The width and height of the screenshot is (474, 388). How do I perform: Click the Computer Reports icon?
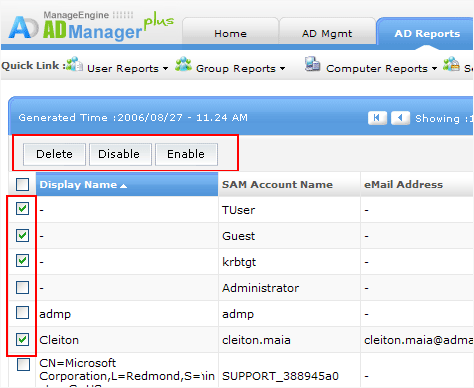tap(312, 64)
